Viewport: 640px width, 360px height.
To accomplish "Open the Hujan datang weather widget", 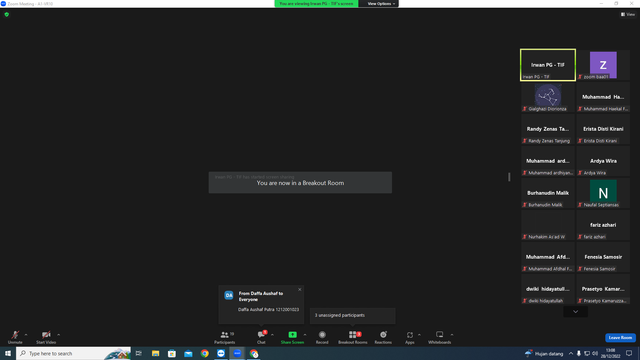I will coord(544,353).
